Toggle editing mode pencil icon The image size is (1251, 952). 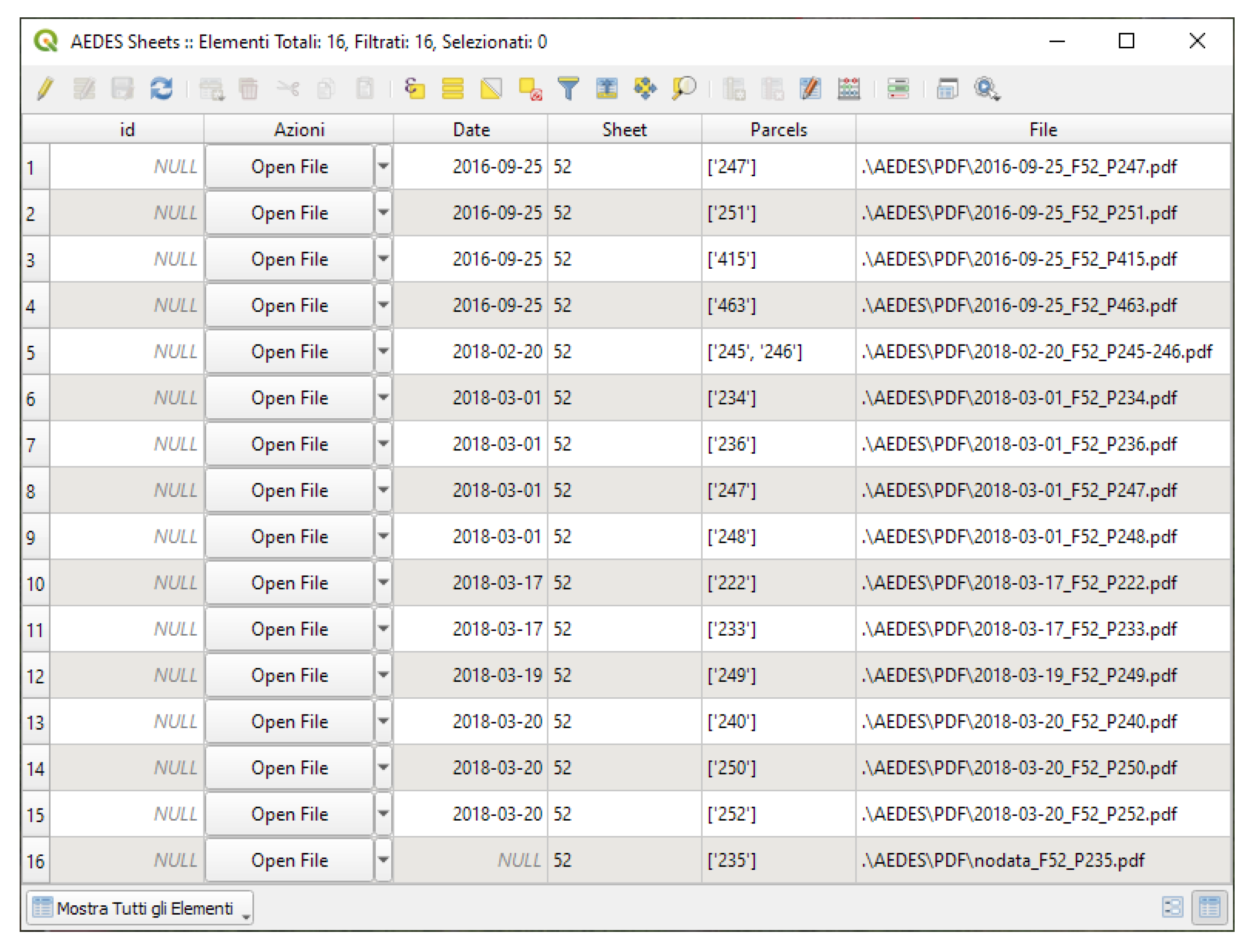coord(45,89)
